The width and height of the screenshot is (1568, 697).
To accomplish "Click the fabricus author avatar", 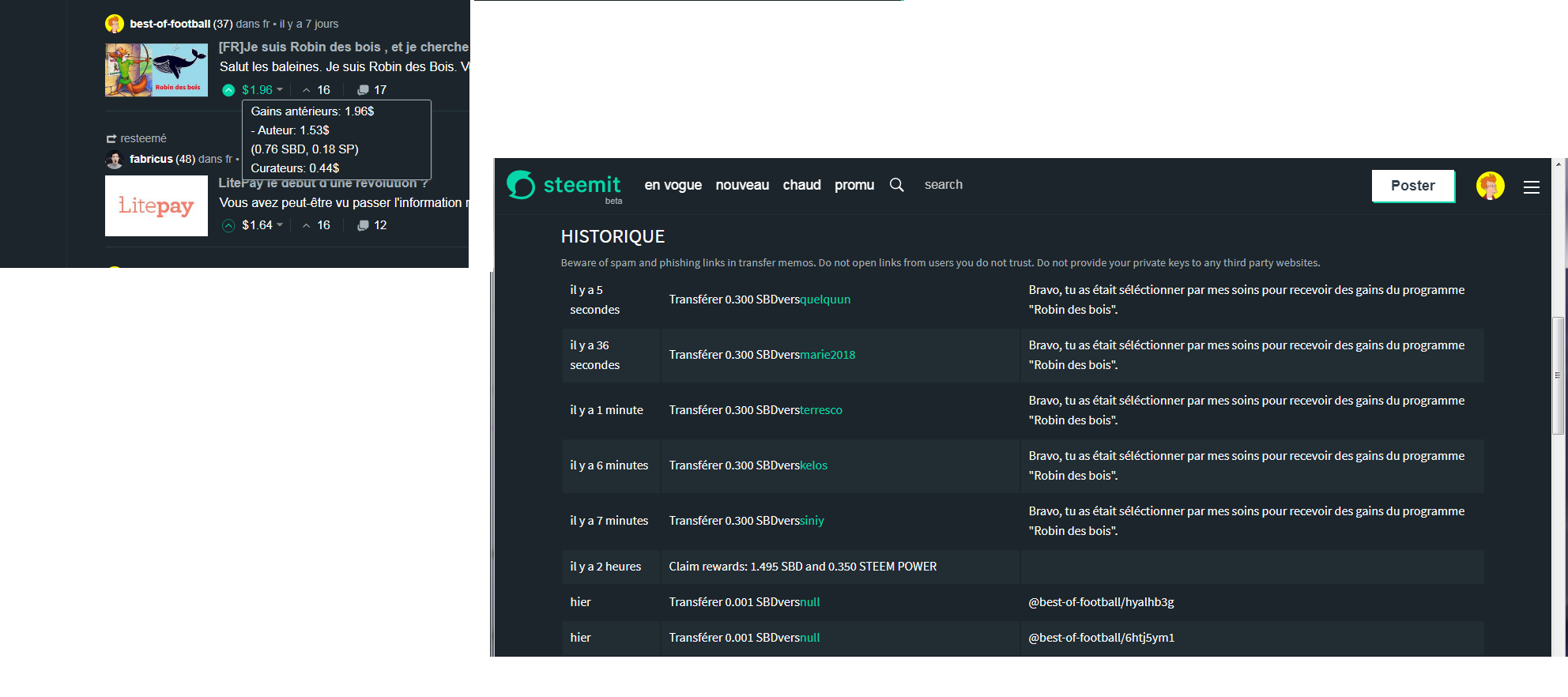I will click(115, 159).
